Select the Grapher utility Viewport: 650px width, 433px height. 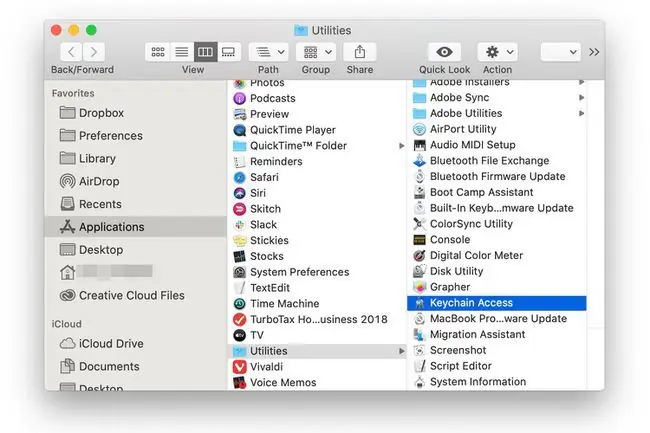point(497,287)
